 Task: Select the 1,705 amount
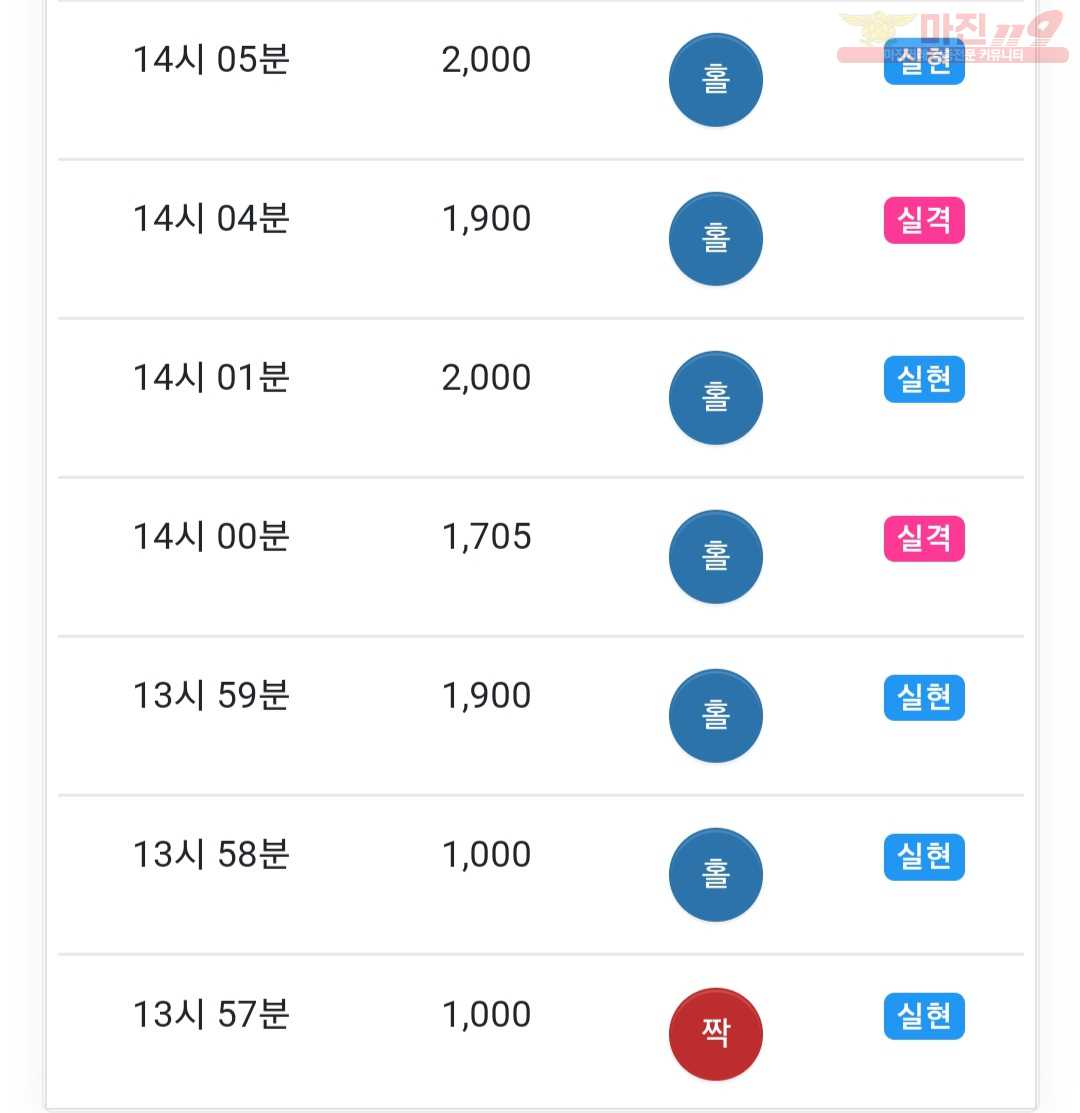pos(486,537)
